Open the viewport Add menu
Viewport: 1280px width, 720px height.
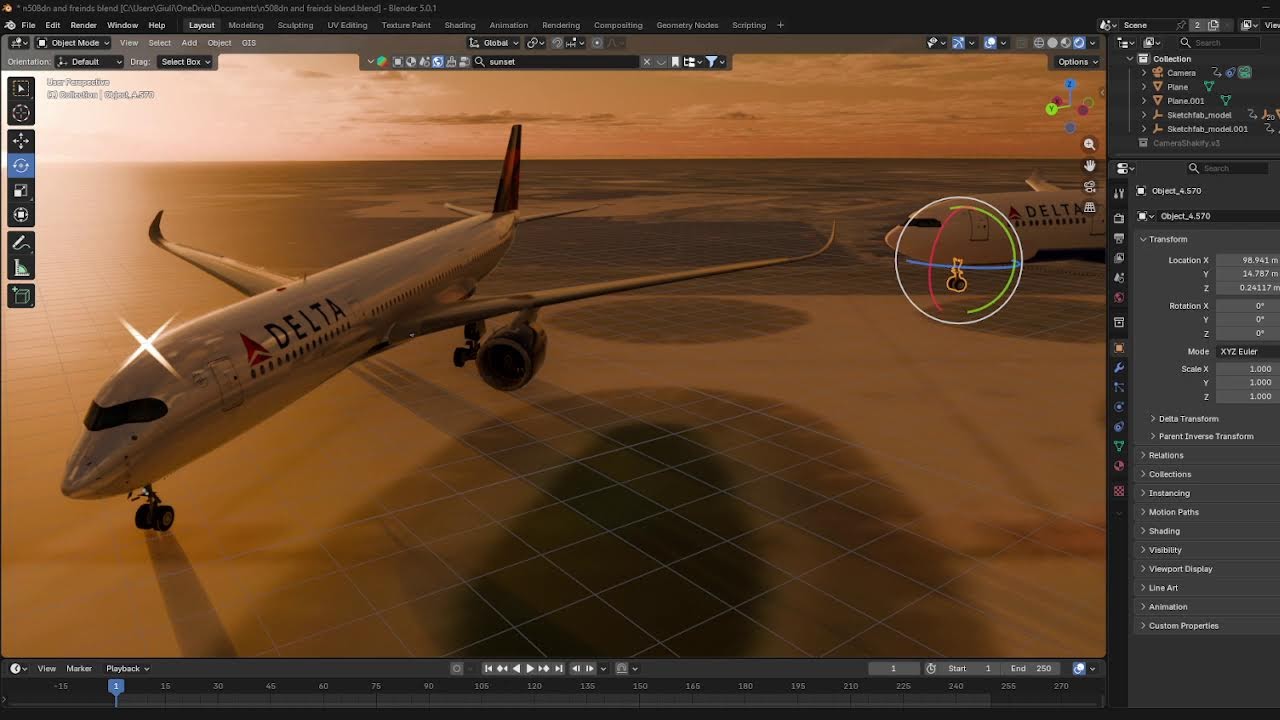pos(189,43)
